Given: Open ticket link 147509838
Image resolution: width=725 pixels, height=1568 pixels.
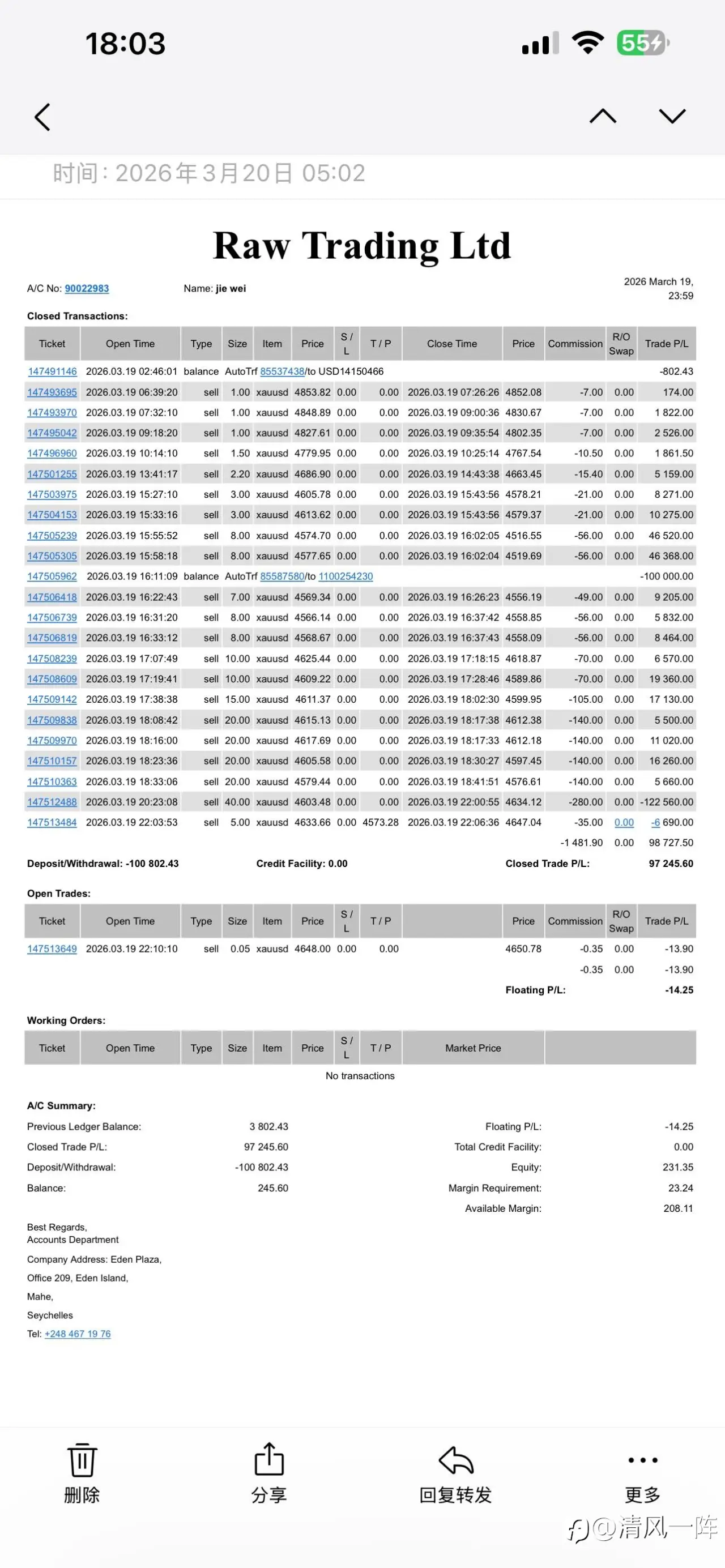Looking at the screenshot, I should (52, 720).
